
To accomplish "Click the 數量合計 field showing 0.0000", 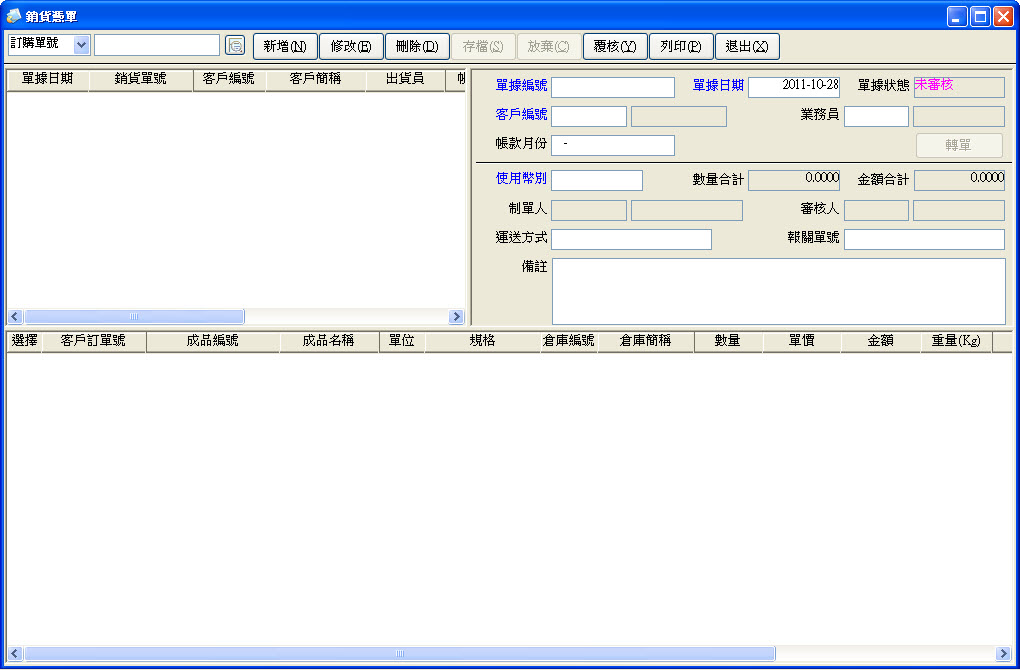I will (794, 180).
